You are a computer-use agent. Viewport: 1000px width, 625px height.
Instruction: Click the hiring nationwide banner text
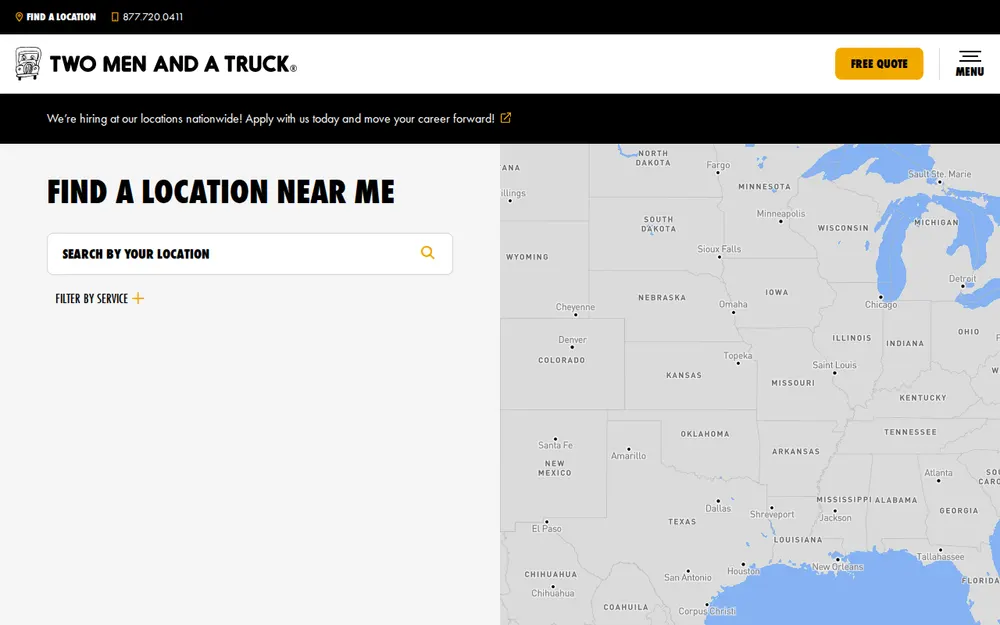click(x=270, y=119)
